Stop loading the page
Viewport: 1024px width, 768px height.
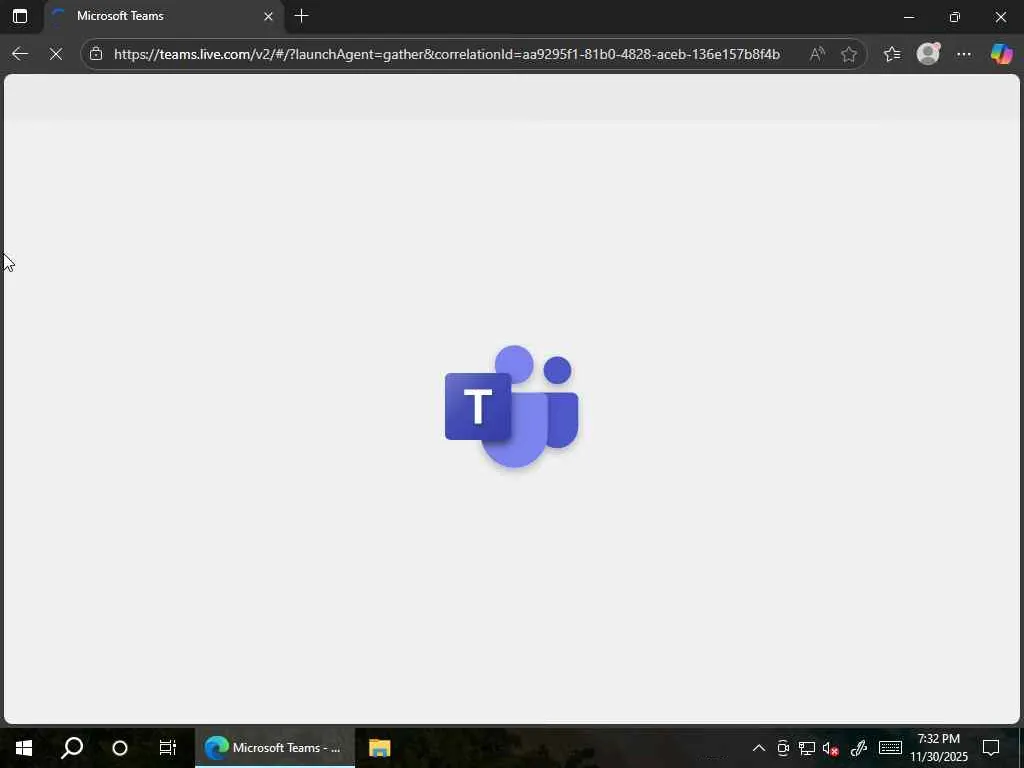coord(56,54)
